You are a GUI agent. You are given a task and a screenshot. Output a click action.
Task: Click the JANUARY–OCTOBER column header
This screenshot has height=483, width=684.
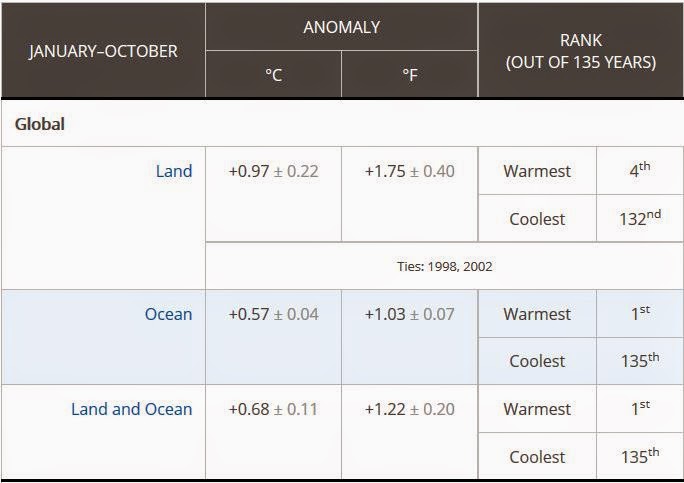tap(103, 50)
